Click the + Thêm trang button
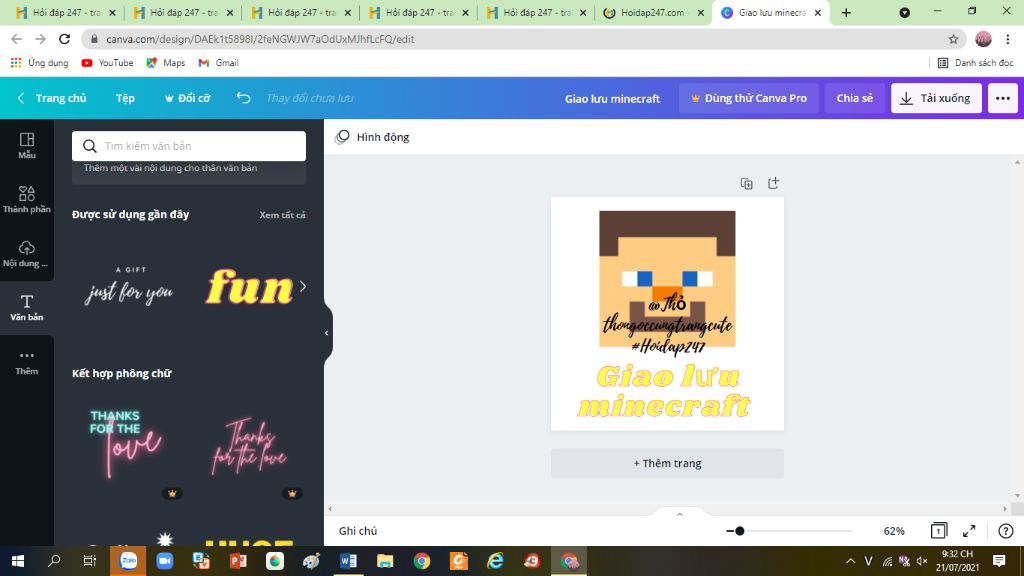This screenshot has width=1024, height=576. 667,463
